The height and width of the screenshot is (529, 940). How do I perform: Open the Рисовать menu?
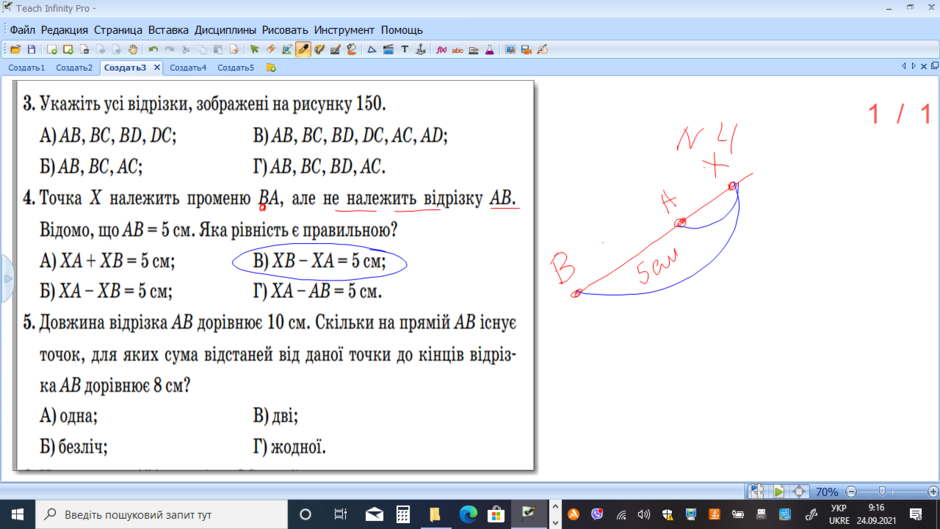[x=285, y=30]
